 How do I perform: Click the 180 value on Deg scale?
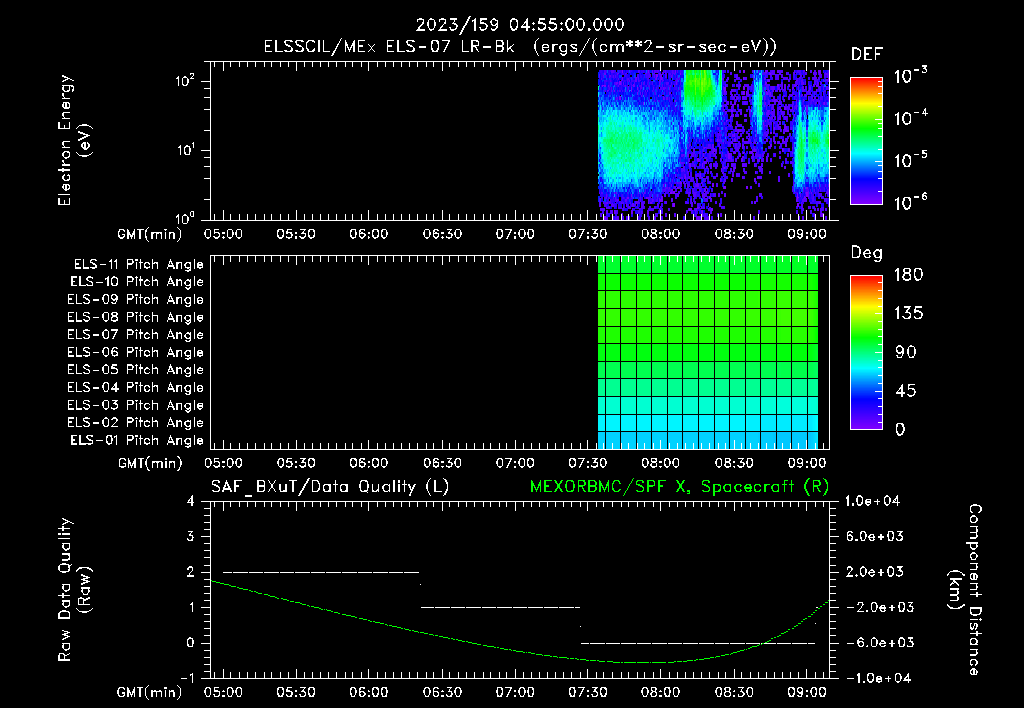coord(908,274)
